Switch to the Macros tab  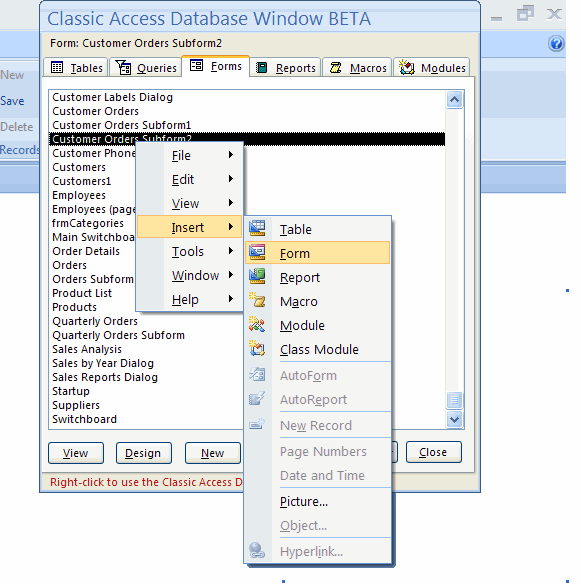point(357,67)
